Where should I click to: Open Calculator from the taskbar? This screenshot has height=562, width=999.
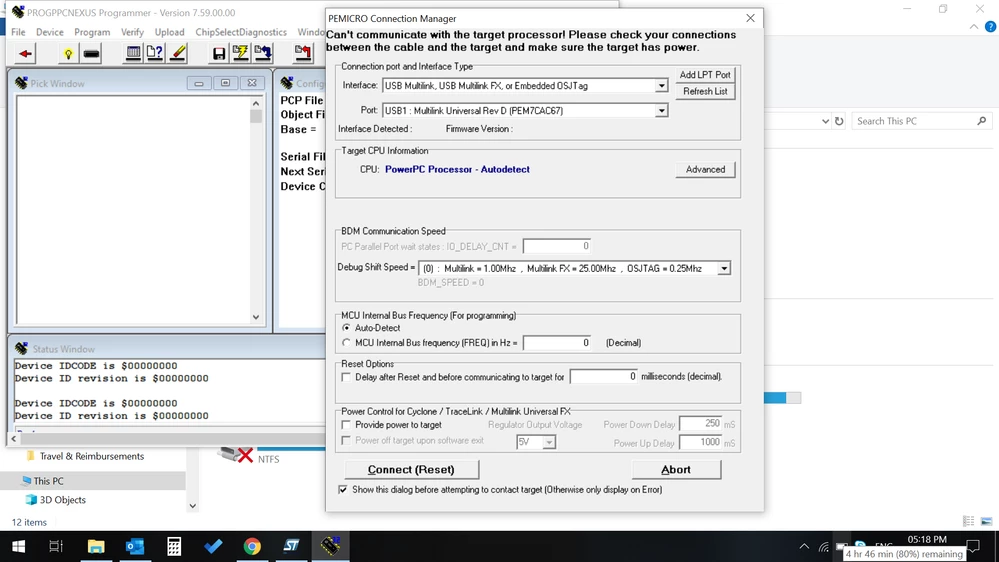174,546
